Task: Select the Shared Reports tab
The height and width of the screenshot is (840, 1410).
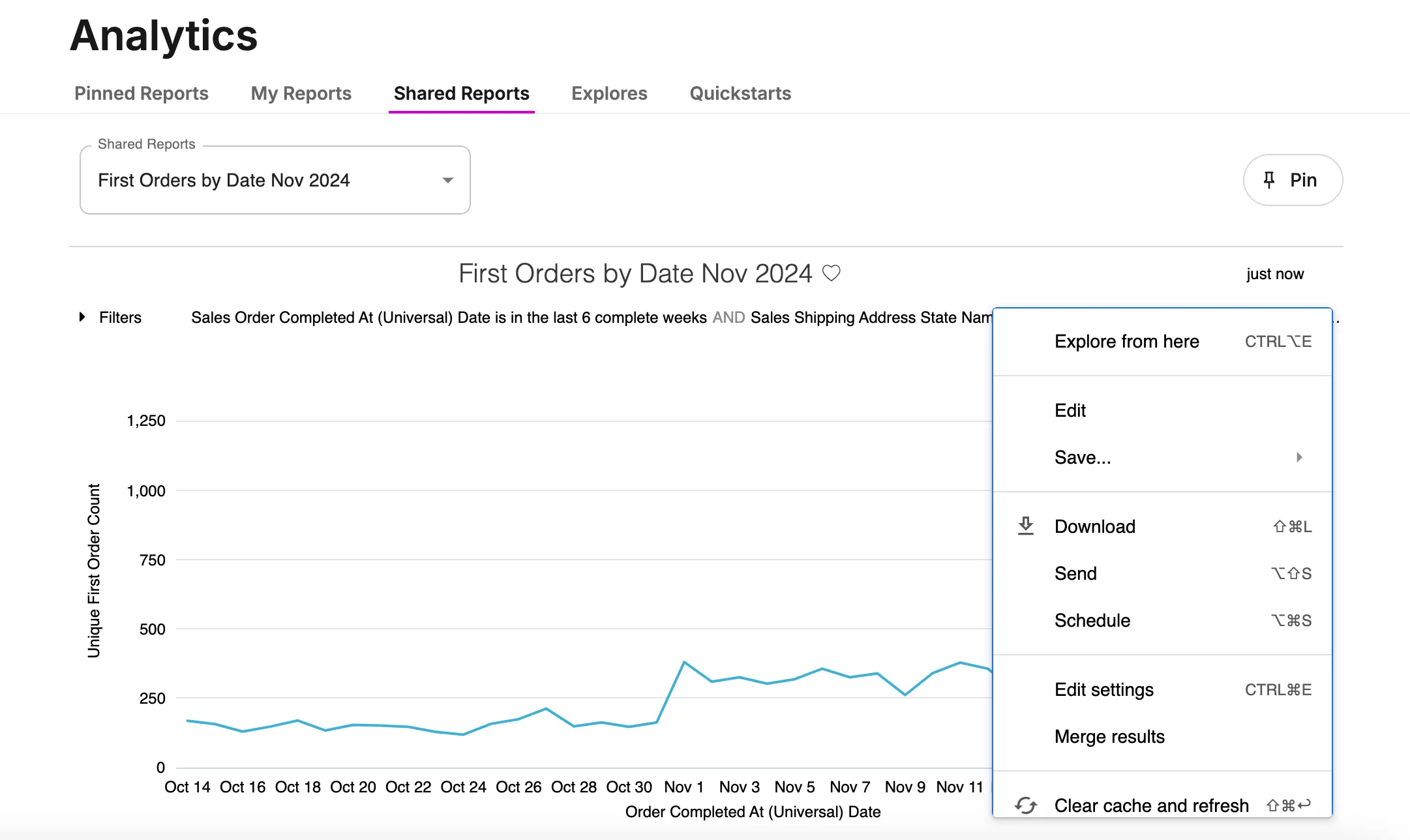Action: (462, 93)
